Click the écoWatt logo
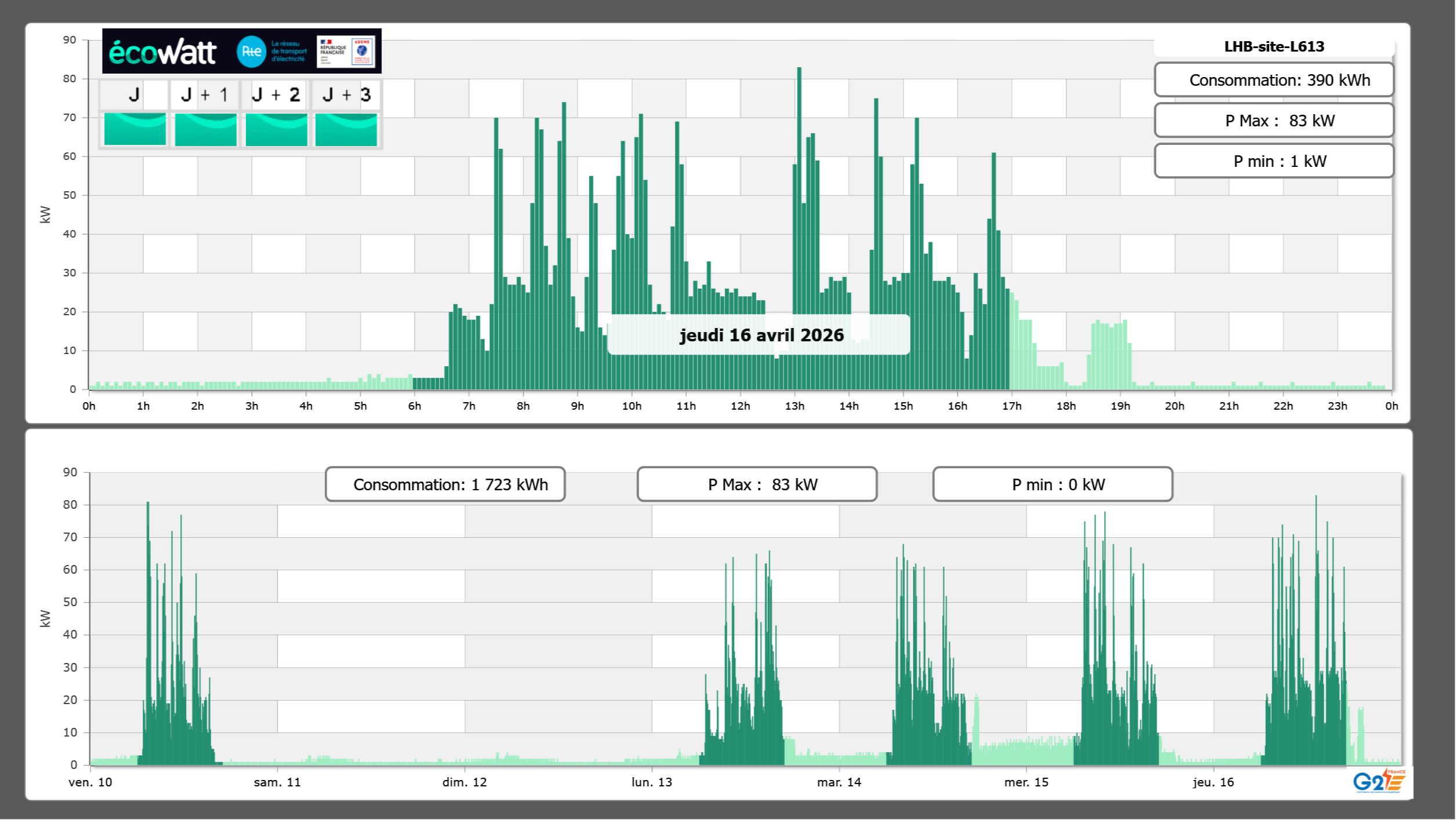The height and width of the screenshot is (820, 1456). 162,52
